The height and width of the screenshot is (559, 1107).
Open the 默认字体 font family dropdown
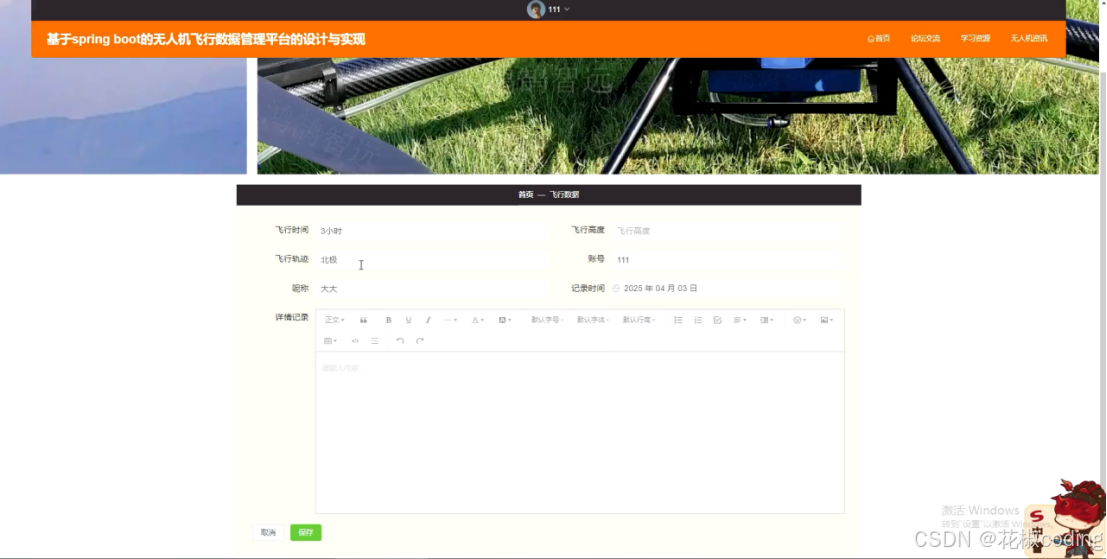pyautogui.click(x=593, y=320)
